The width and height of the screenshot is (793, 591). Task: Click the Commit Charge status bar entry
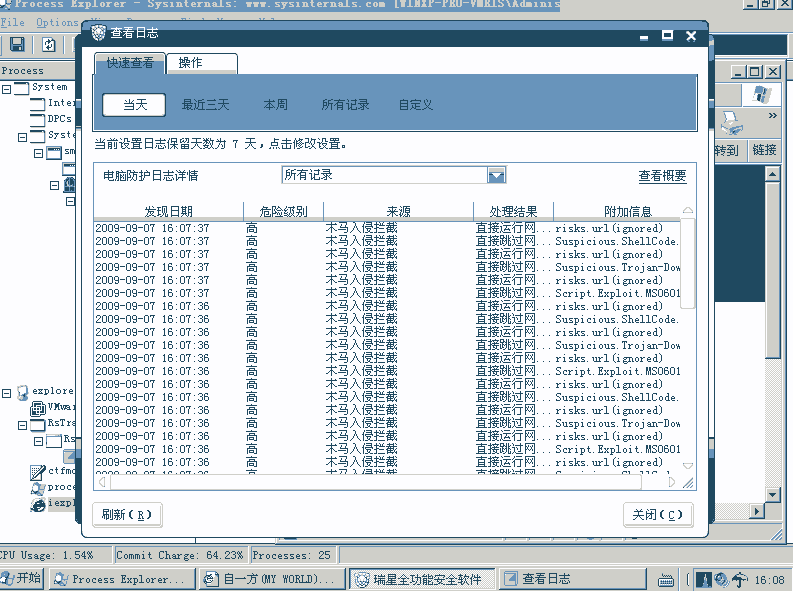click(180, 555)
